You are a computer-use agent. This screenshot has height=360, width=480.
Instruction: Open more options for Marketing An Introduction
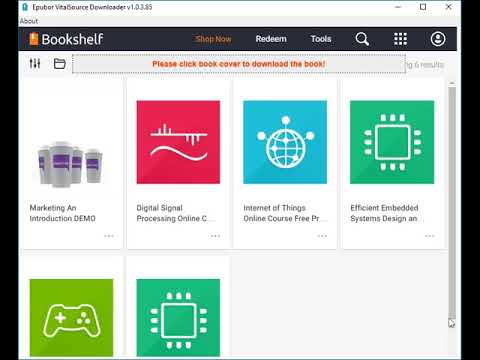point(109,236)
